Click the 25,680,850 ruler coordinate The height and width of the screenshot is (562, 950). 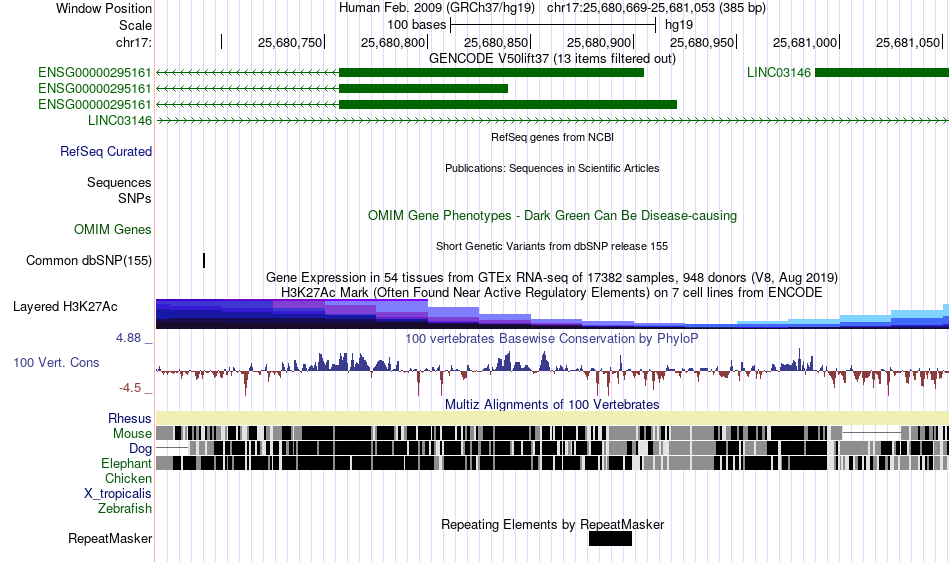[x=496, y=42]
